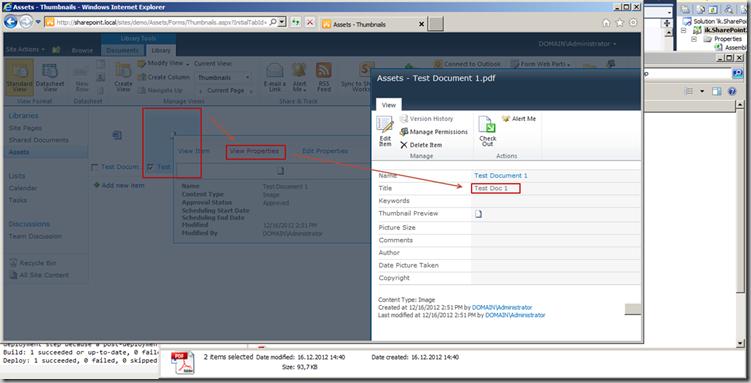Click the Recycle Bin icon in sidebar

(13, 263)
